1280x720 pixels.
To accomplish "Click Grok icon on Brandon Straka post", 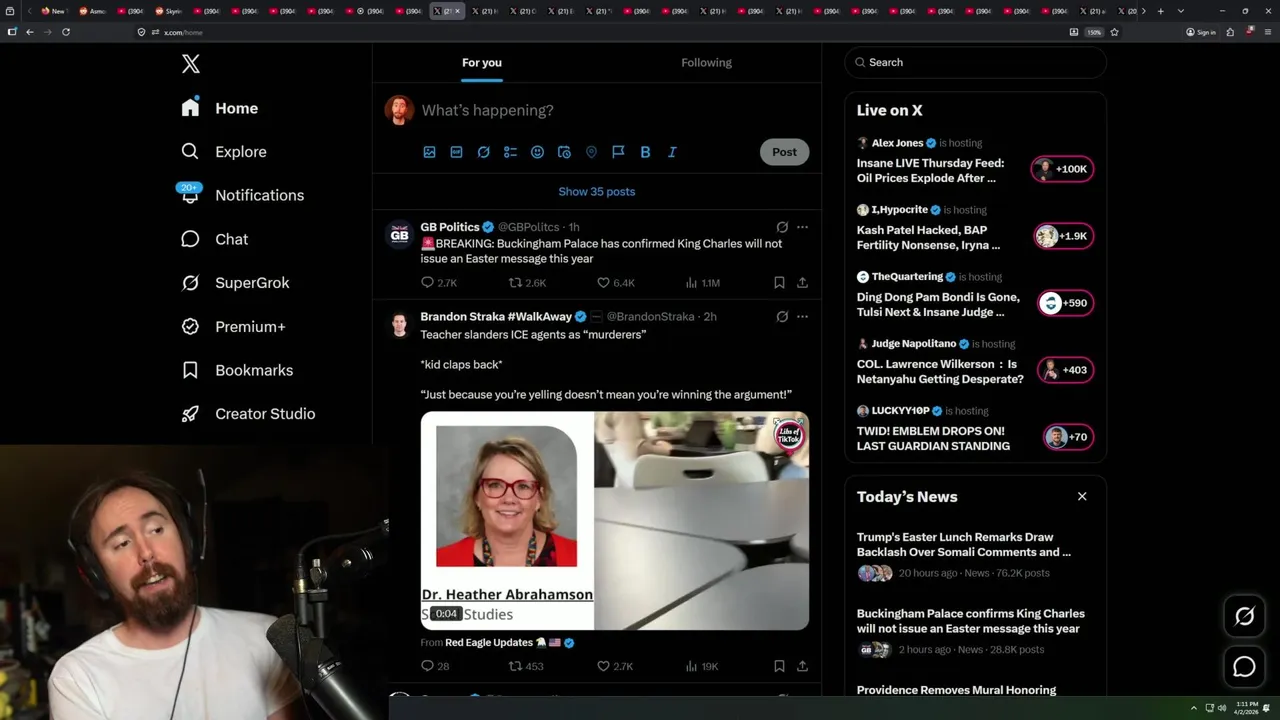I will pos(782,317).
